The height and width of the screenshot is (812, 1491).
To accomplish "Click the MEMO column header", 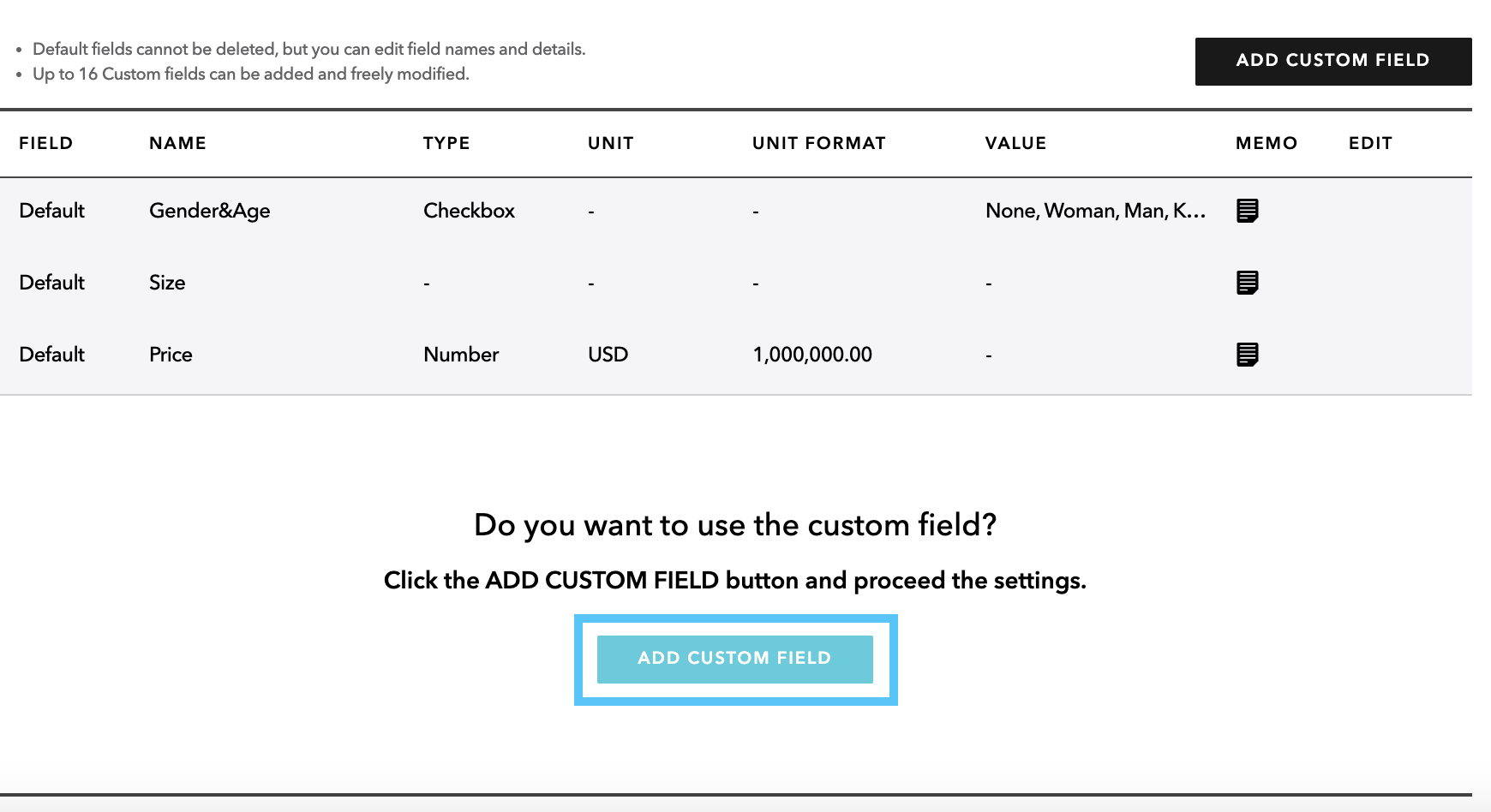I will 1266,143.
